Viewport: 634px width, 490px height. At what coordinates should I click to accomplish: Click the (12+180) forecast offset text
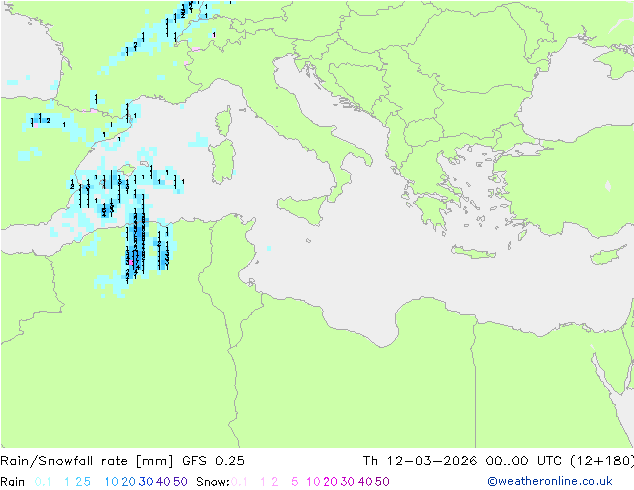pos(602,461)
